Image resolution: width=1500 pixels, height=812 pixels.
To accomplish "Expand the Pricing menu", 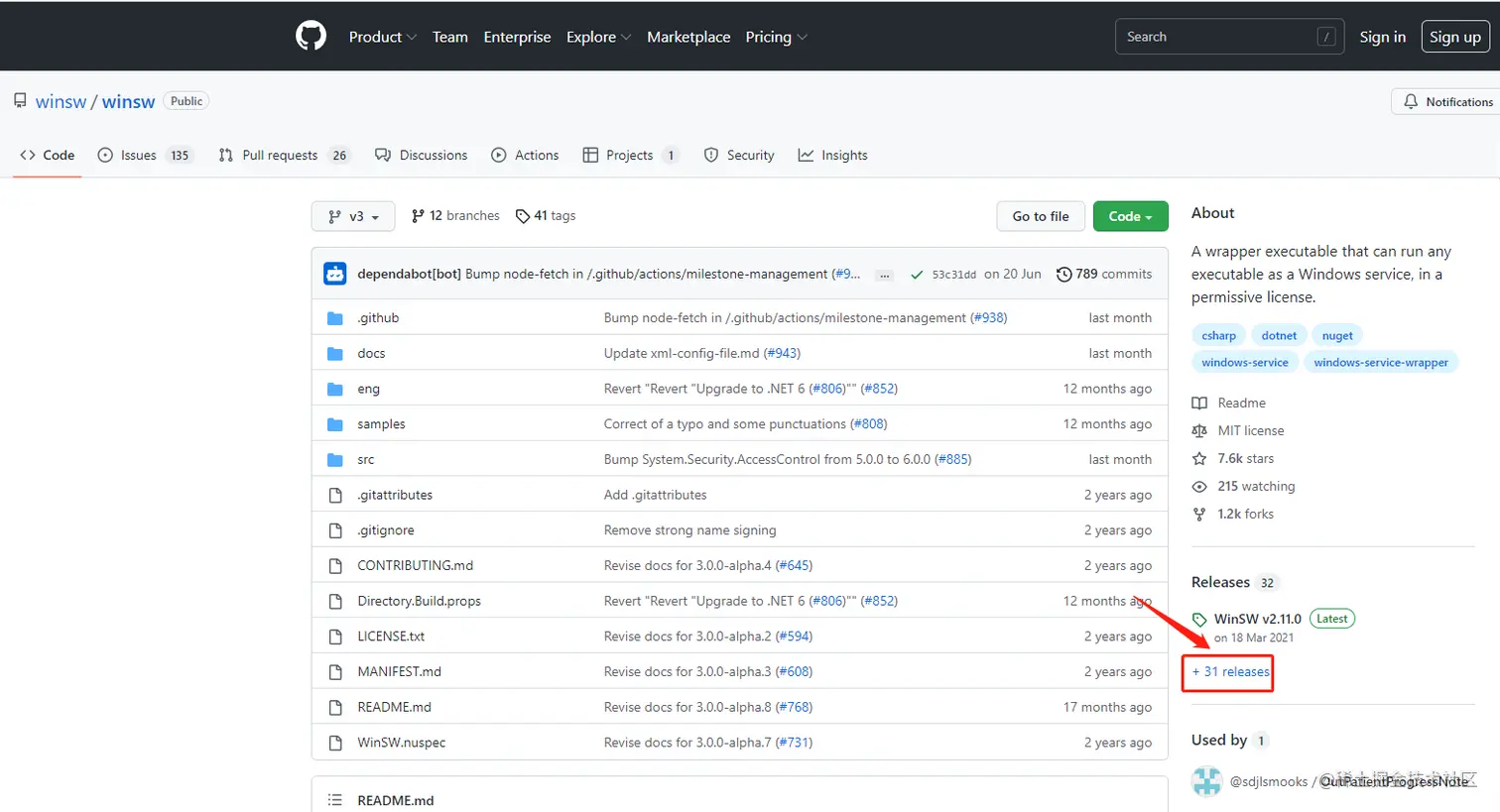I will 776,37.
